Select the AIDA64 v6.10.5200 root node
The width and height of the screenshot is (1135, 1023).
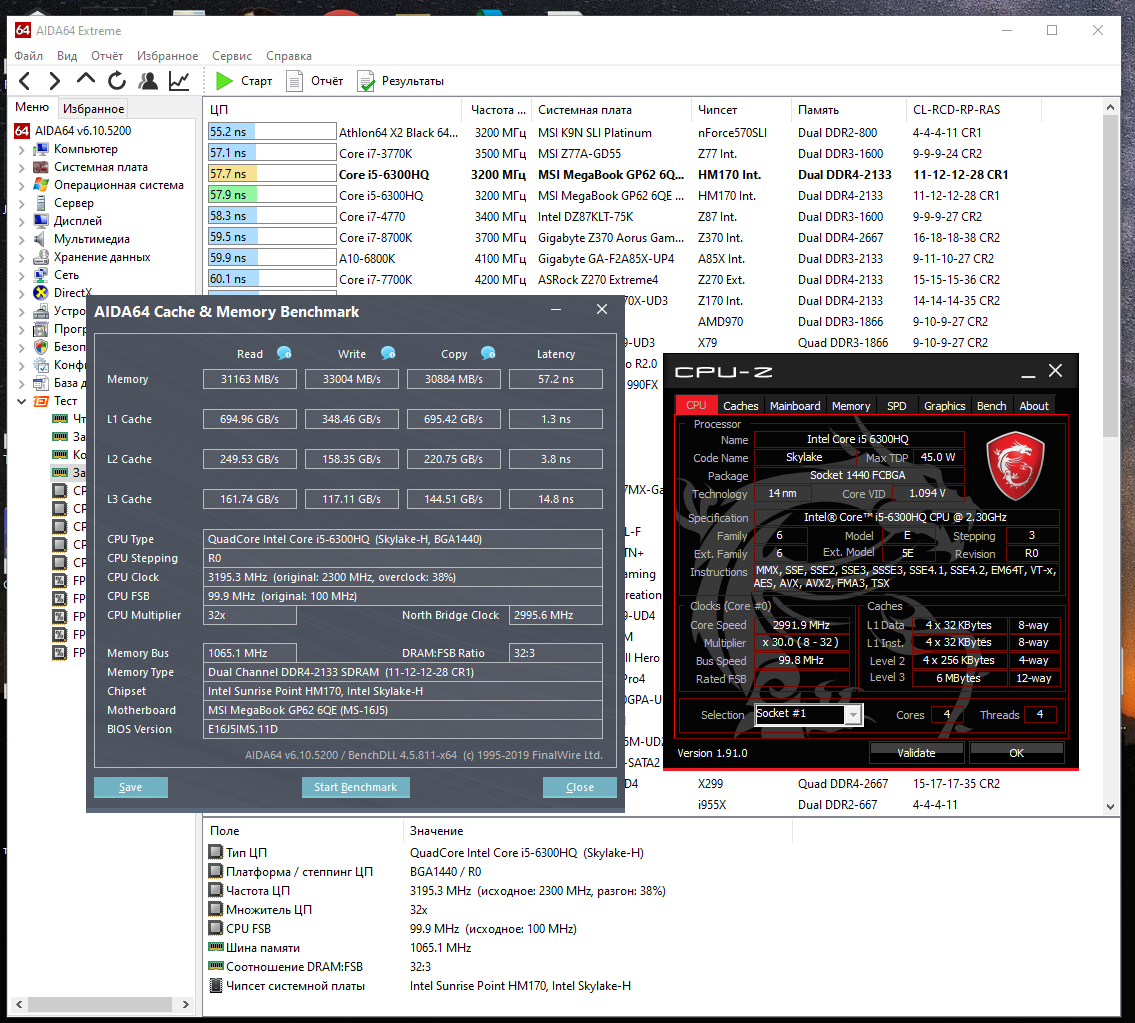[73, 131]
